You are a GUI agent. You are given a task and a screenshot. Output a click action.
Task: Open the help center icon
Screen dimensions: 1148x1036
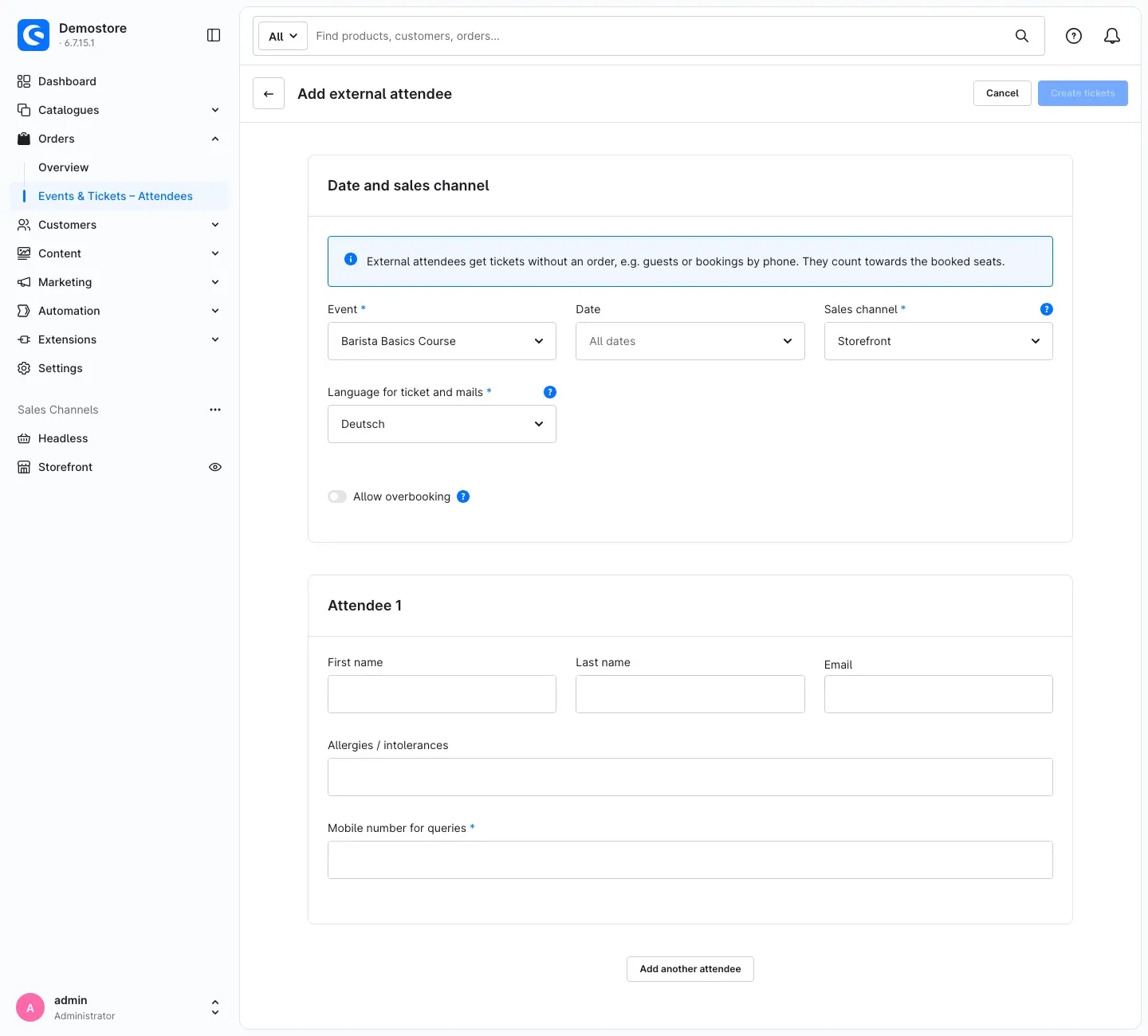point(1074,36)
